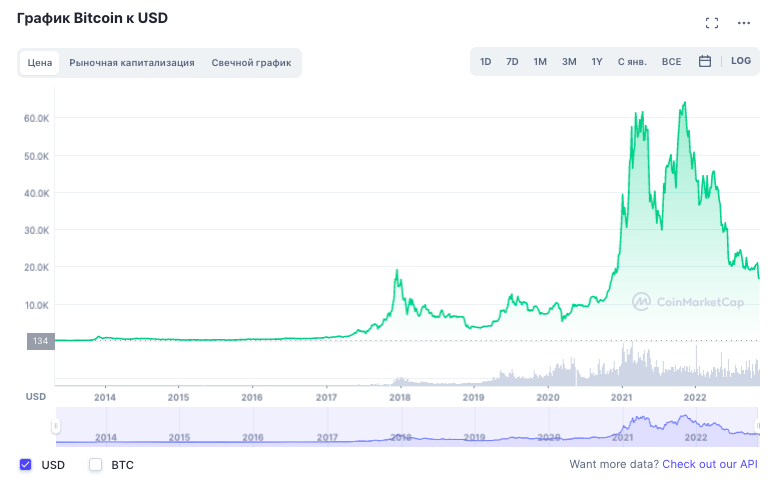Click the 2022 label on the x-axis
This screenshot has height=484, width=773.
tap(695, 397)
